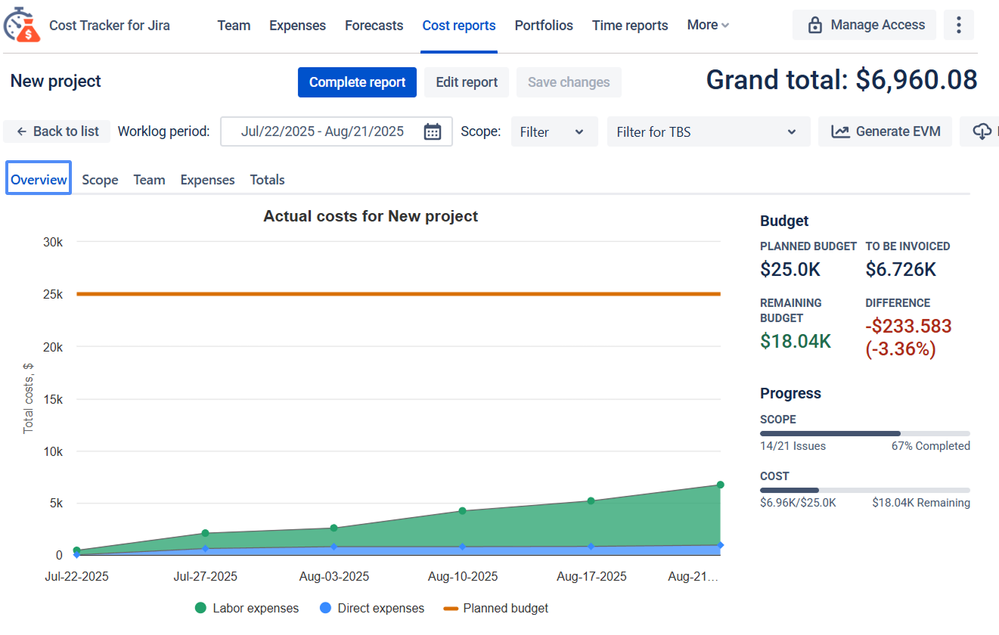Click the last data point on Labor expenses
The image size is (999, 635).
coord(720,485)
